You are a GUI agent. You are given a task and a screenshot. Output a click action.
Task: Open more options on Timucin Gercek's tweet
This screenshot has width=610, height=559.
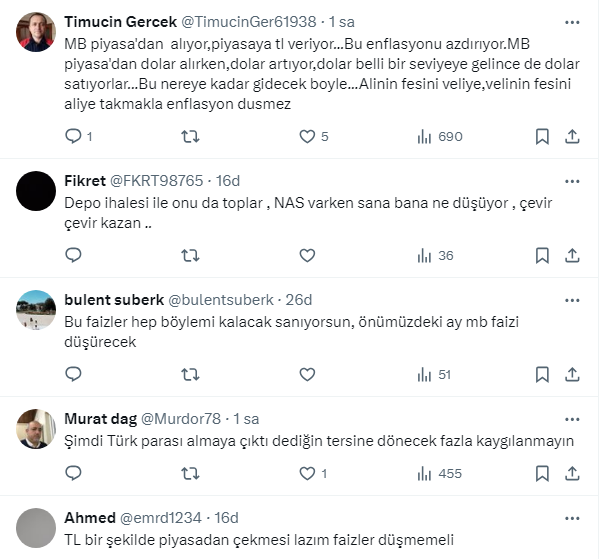coord(572,21)
